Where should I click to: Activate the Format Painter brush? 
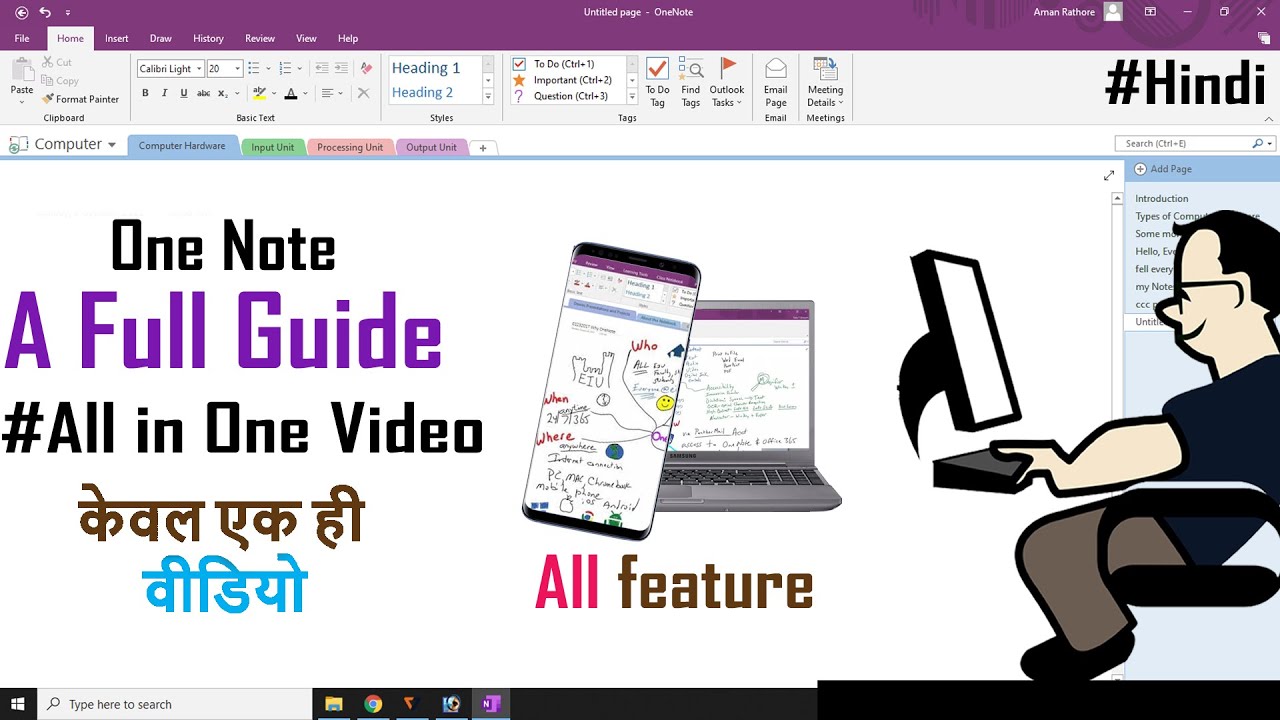point(80,99)
